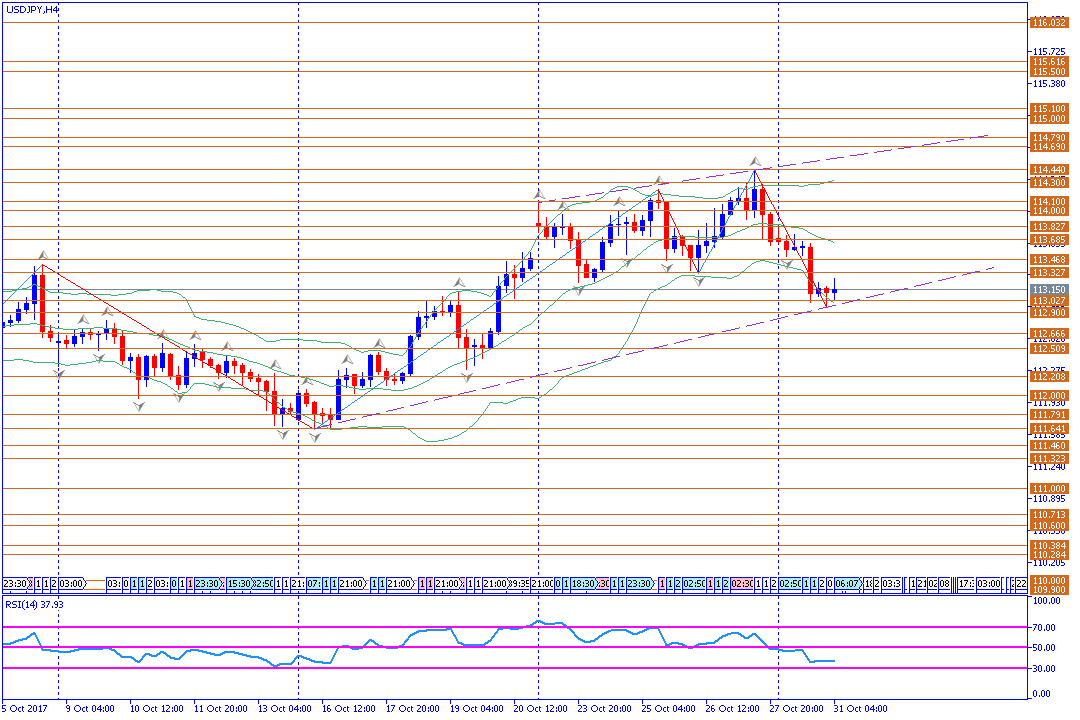
Task: Click the RSI 50.00 scale value
Action: tap(1045, 648)
